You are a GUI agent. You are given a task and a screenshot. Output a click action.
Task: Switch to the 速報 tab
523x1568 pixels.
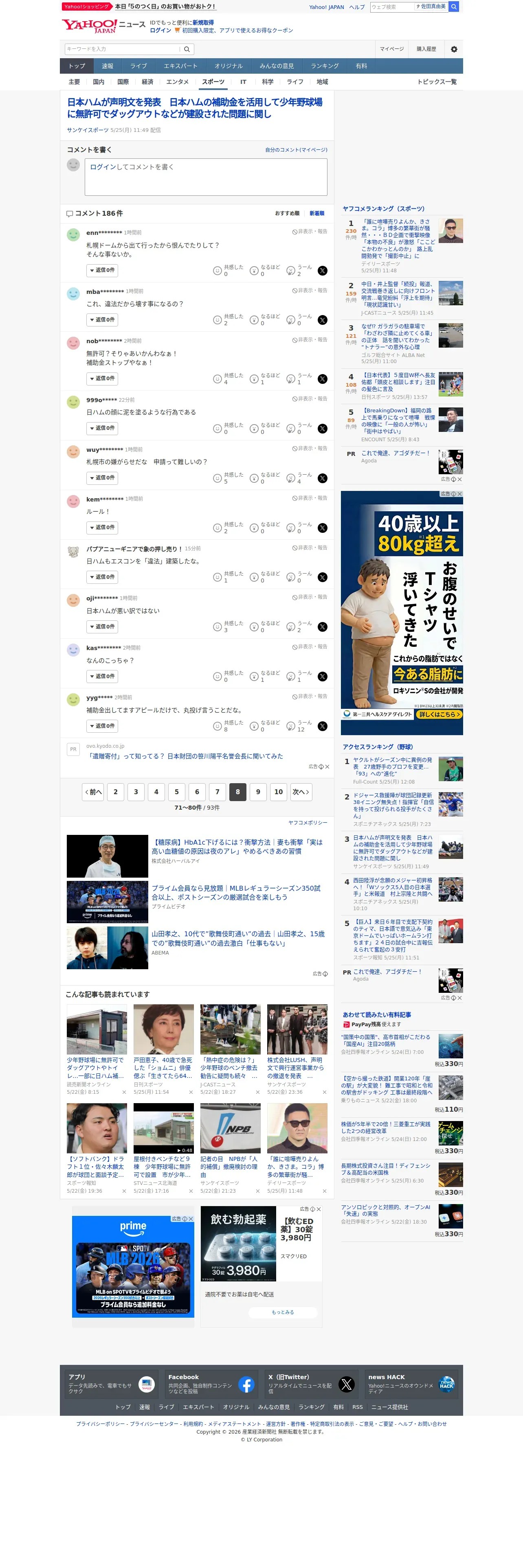click(x=107, y=66)
